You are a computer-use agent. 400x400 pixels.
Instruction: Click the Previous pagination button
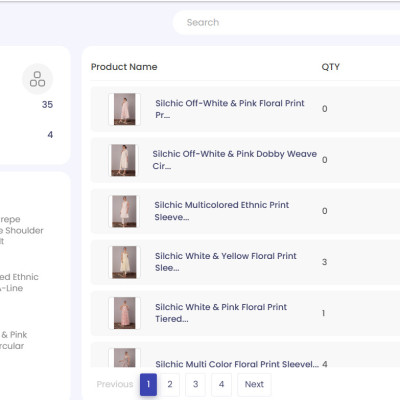tap(115, 384)
